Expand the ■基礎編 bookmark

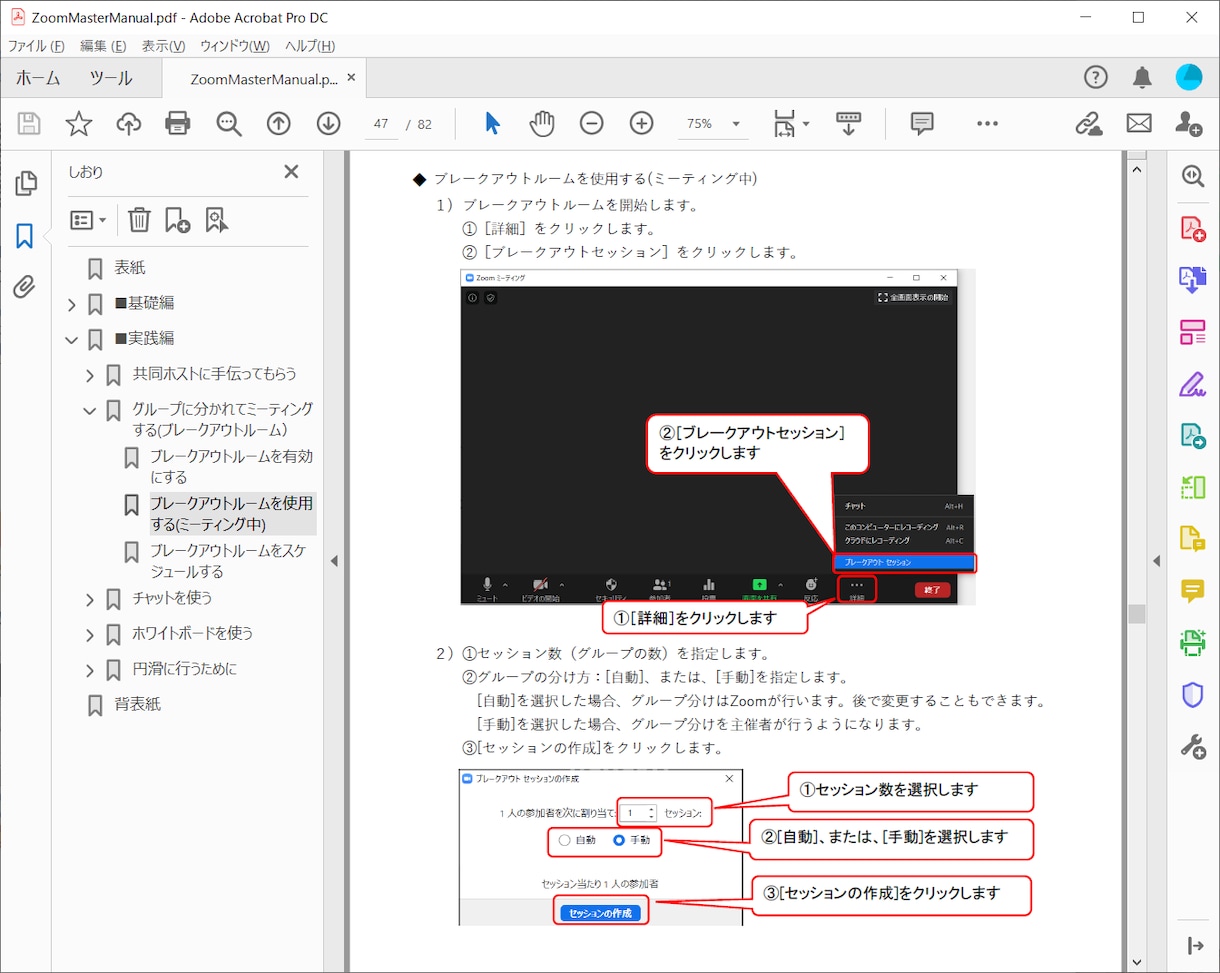tap(71, 303)
